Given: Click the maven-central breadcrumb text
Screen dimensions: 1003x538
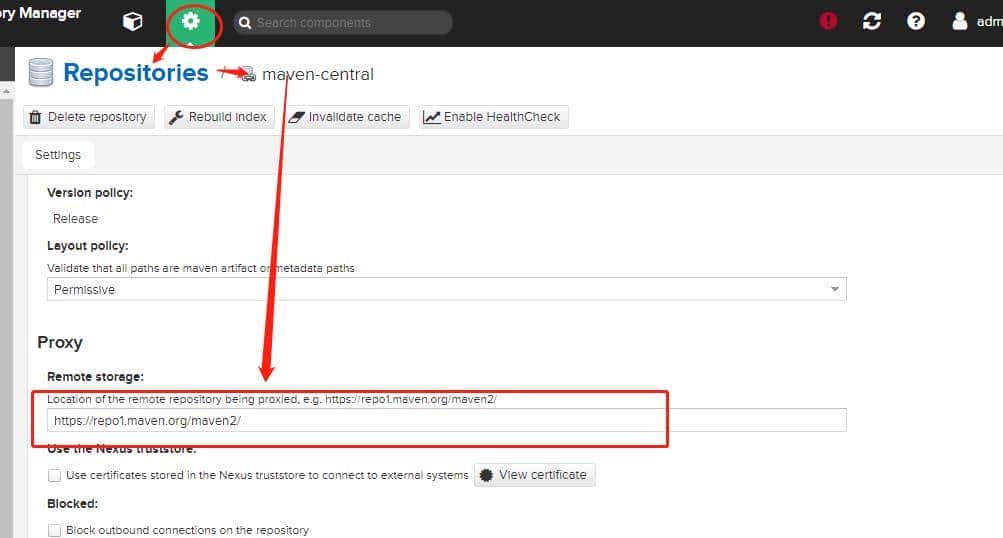Looking at the screenshot, I should [318, 74].
